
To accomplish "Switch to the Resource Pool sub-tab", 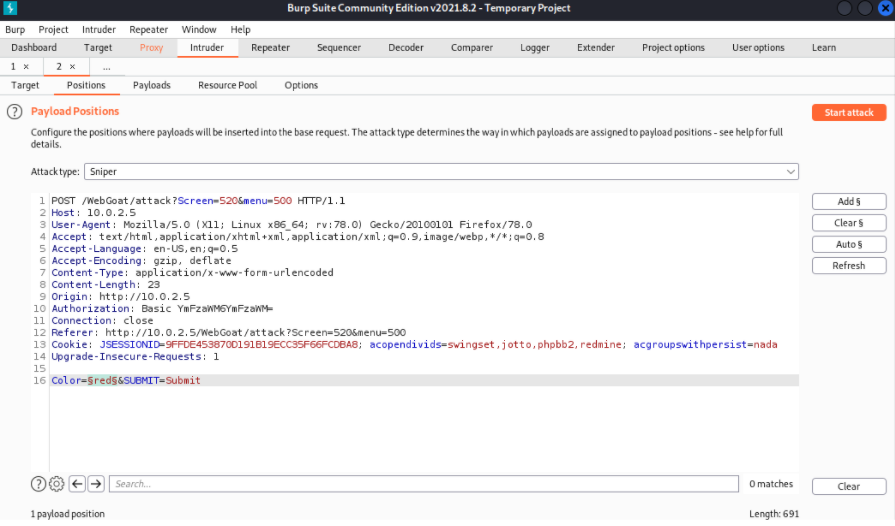I will [227, 86].
